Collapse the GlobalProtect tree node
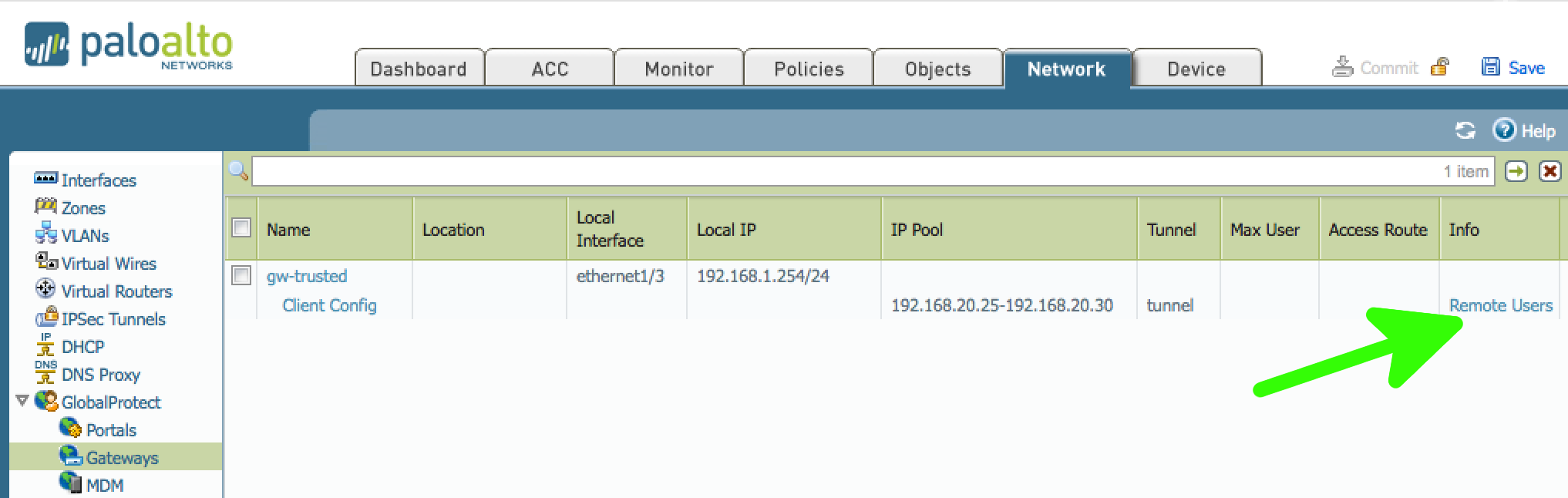 (22, 401)
